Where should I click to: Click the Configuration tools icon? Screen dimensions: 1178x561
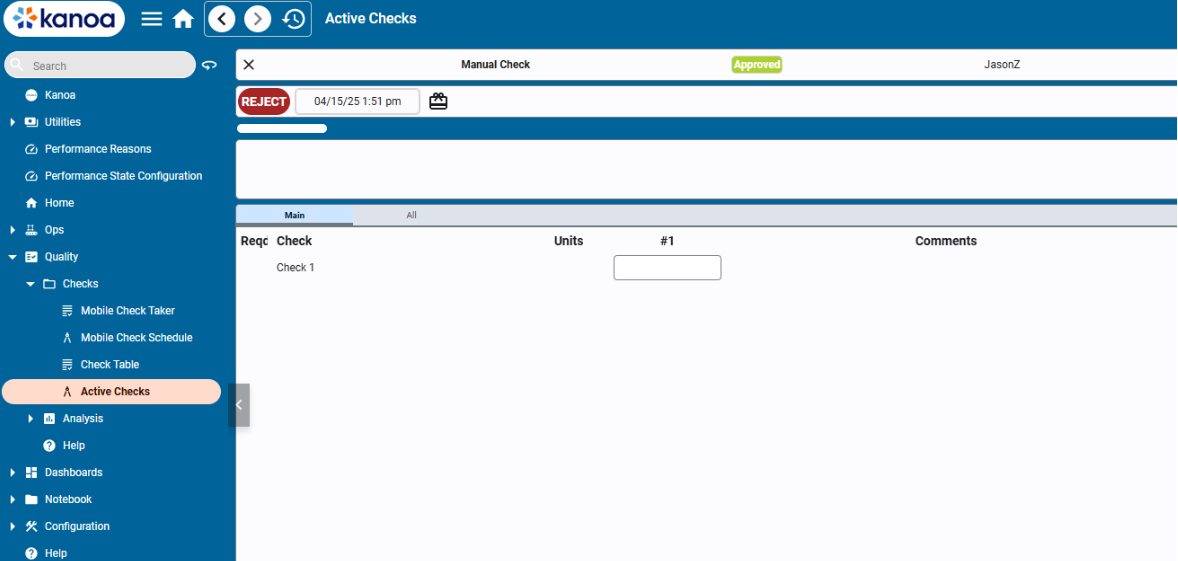32,526
